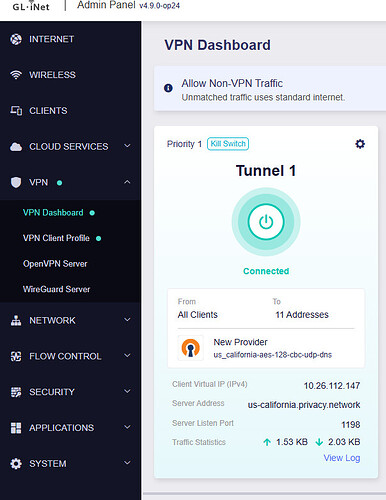
Task: Click the Wireless wifi icon
Action: (x=16, y=75)
